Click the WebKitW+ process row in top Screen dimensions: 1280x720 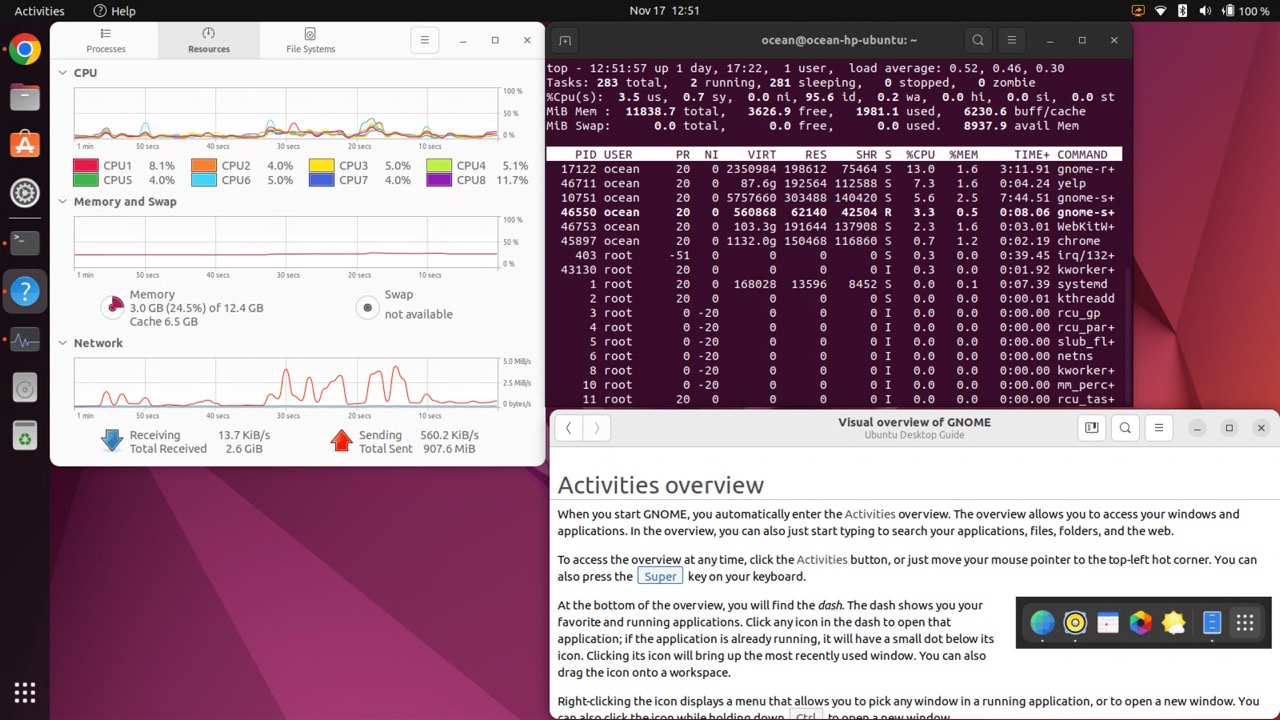coord(833,227)
